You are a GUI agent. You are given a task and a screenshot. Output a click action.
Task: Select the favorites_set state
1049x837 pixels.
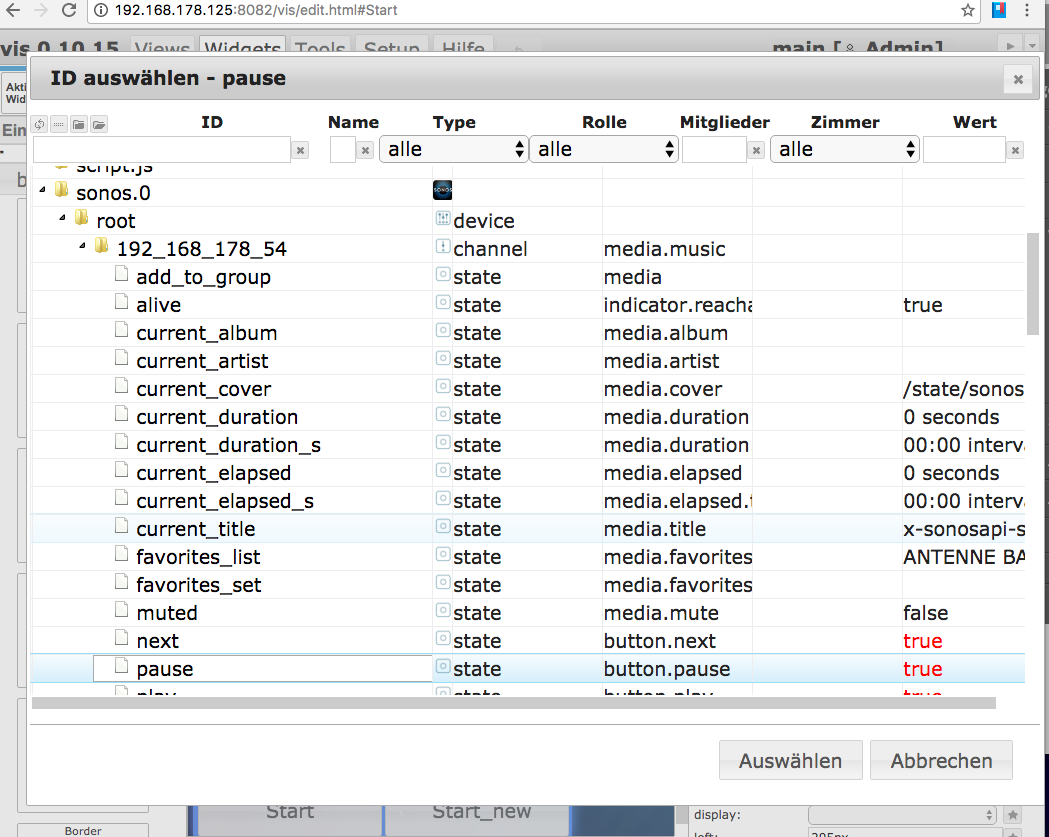[x=528, y=585]
